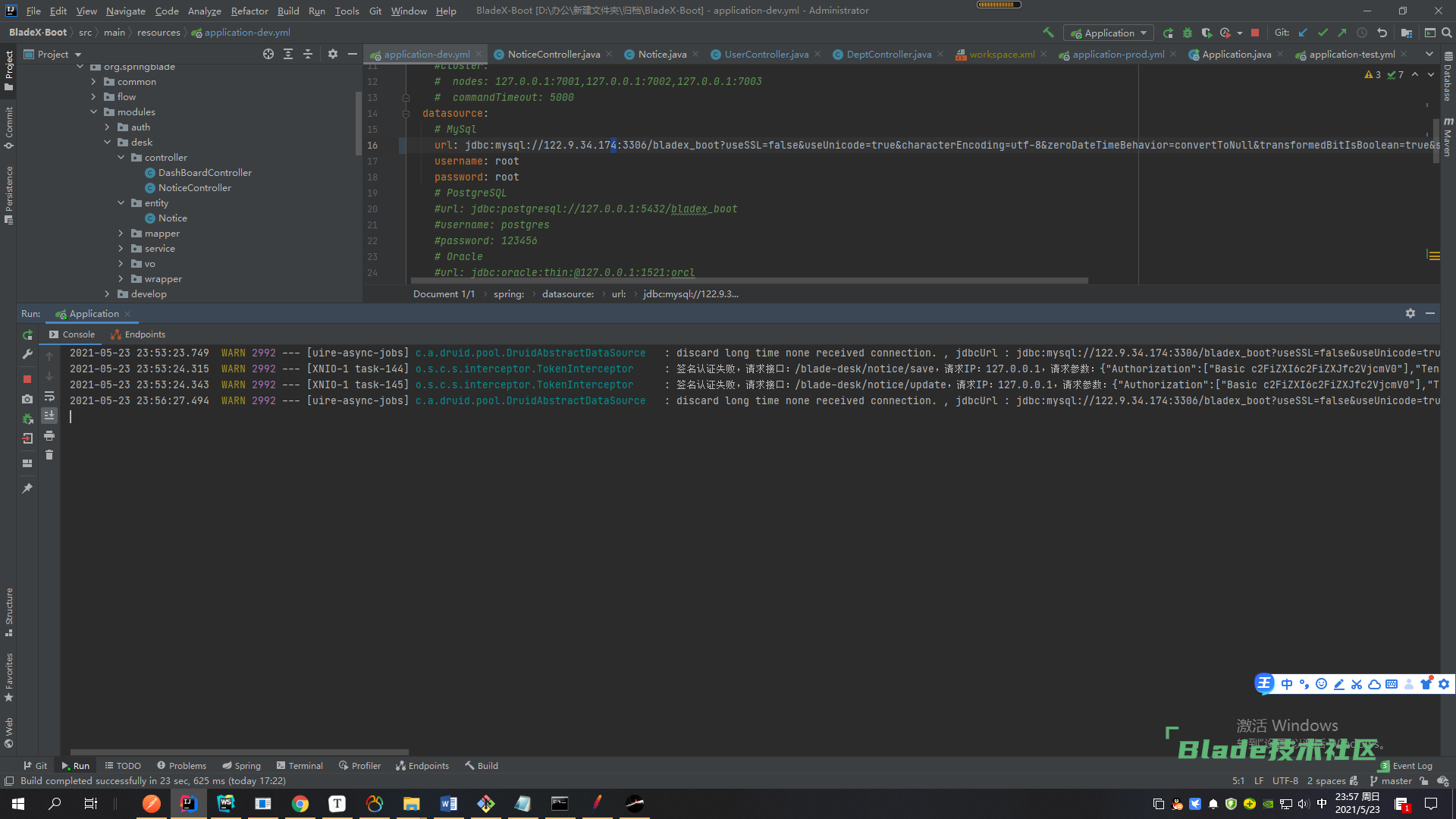The width and height of the screenshot is (1456, 819).
Task: Select NoticeController in project tree
Action: [195, 188]
